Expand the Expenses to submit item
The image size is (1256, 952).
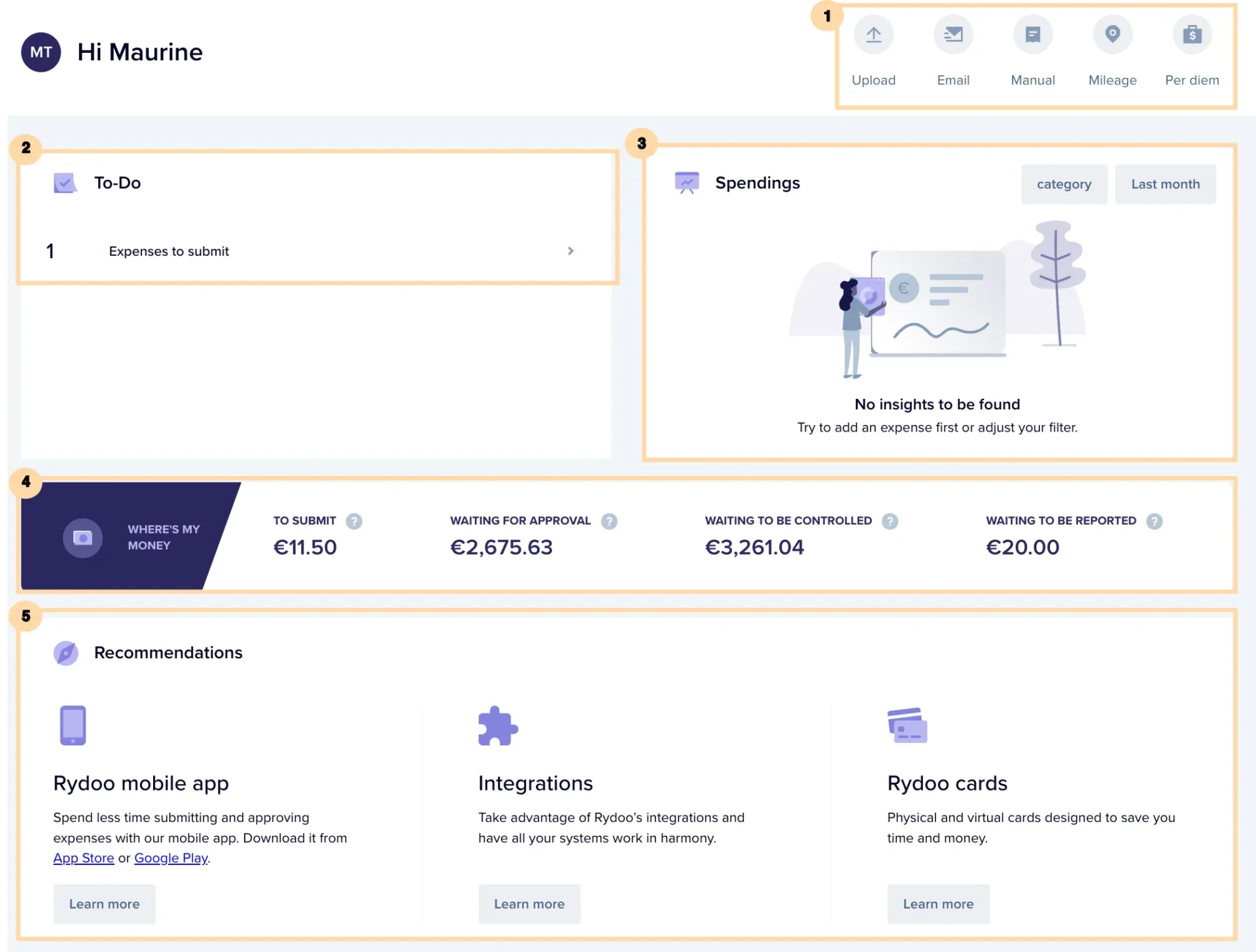click(570, 251)
